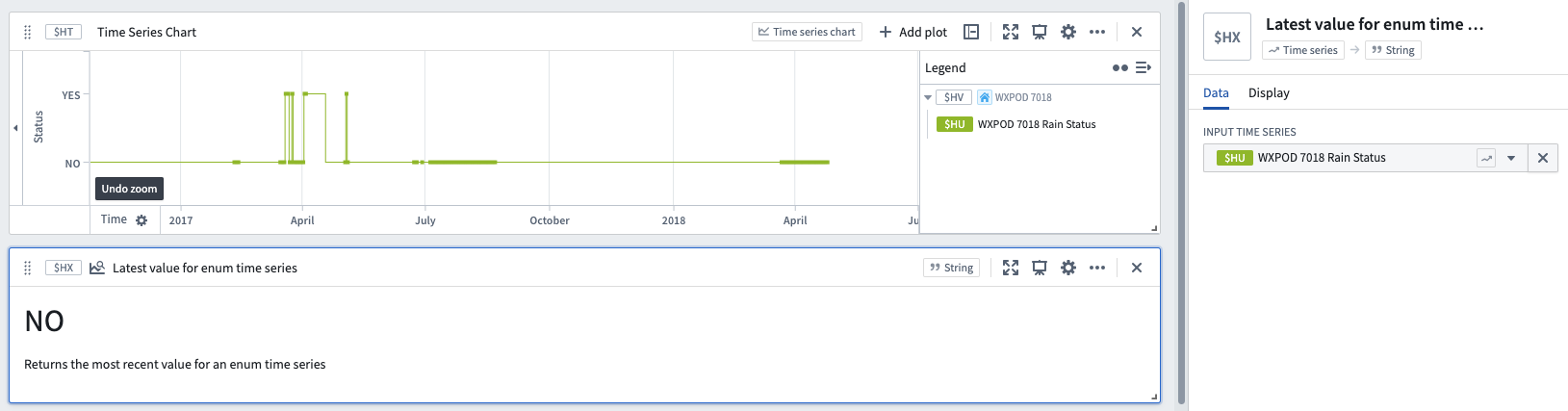Collapse the Status axis arrow

pyautogui.click(x=15, y=128)
